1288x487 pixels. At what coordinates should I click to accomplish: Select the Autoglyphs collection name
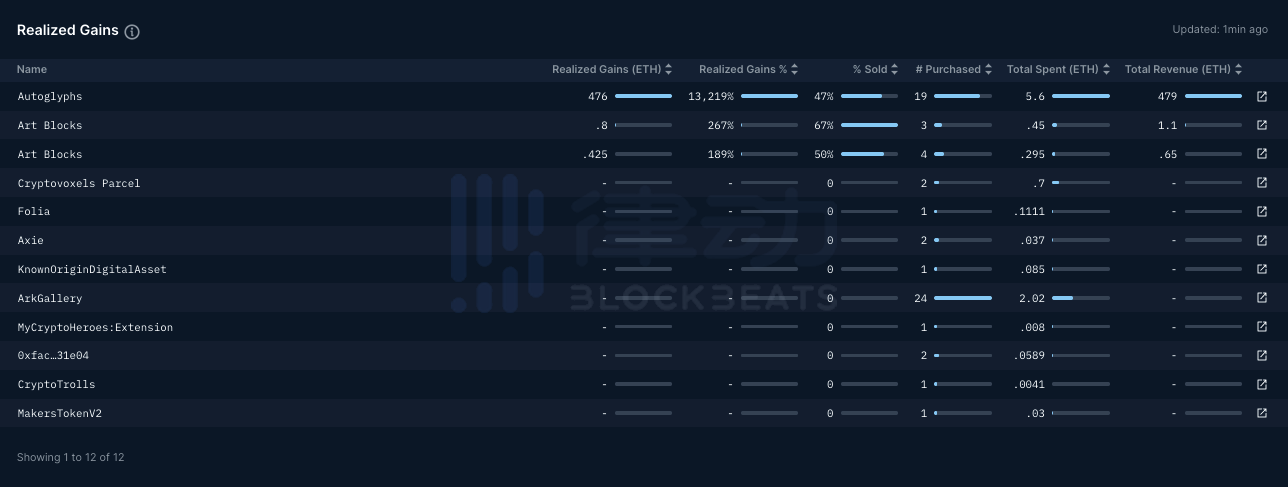click(x=50, y=97)
